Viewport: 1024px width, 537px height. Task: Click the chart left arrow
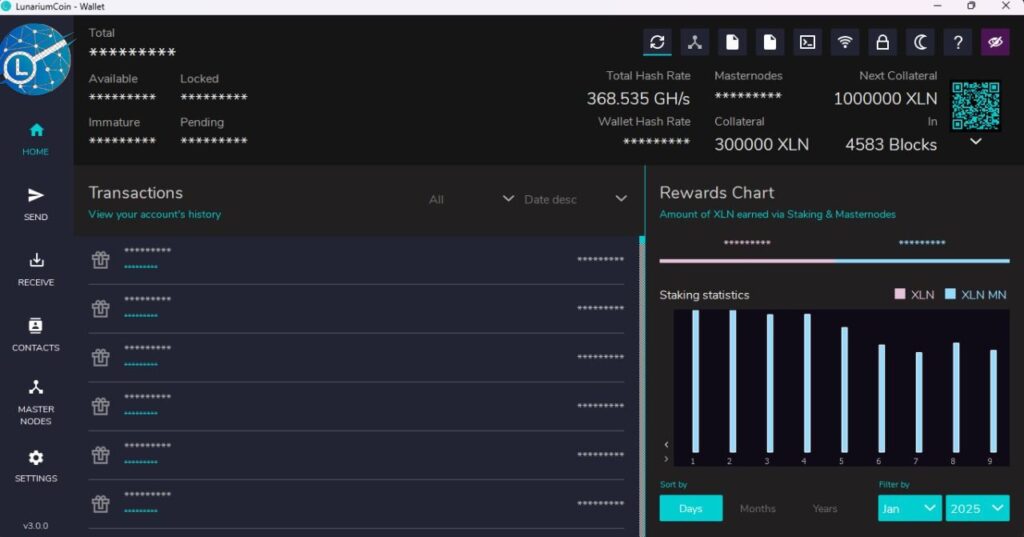click(666, 445)
